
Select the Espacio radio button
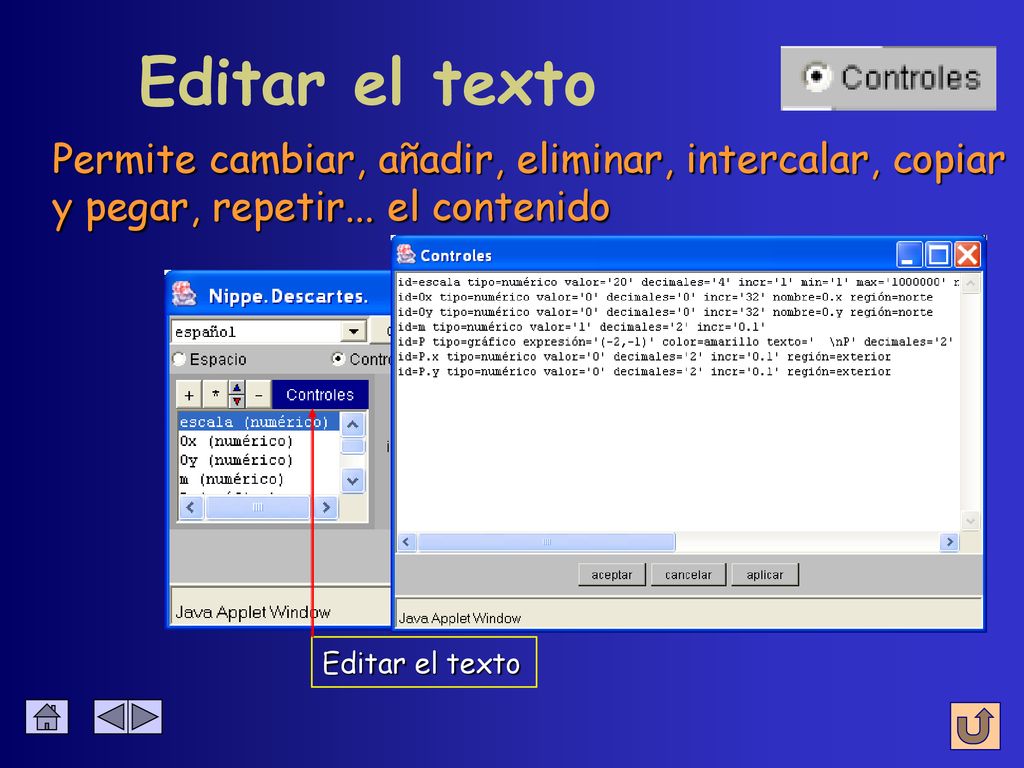[179, 359]
